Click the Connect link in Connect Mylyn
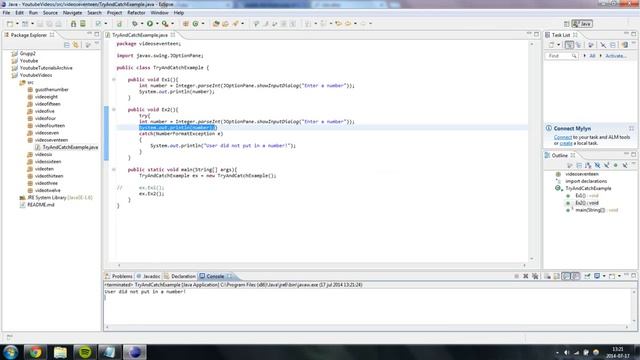The height and width of the screenshot is (360, 640). click(x=562, y=137)
